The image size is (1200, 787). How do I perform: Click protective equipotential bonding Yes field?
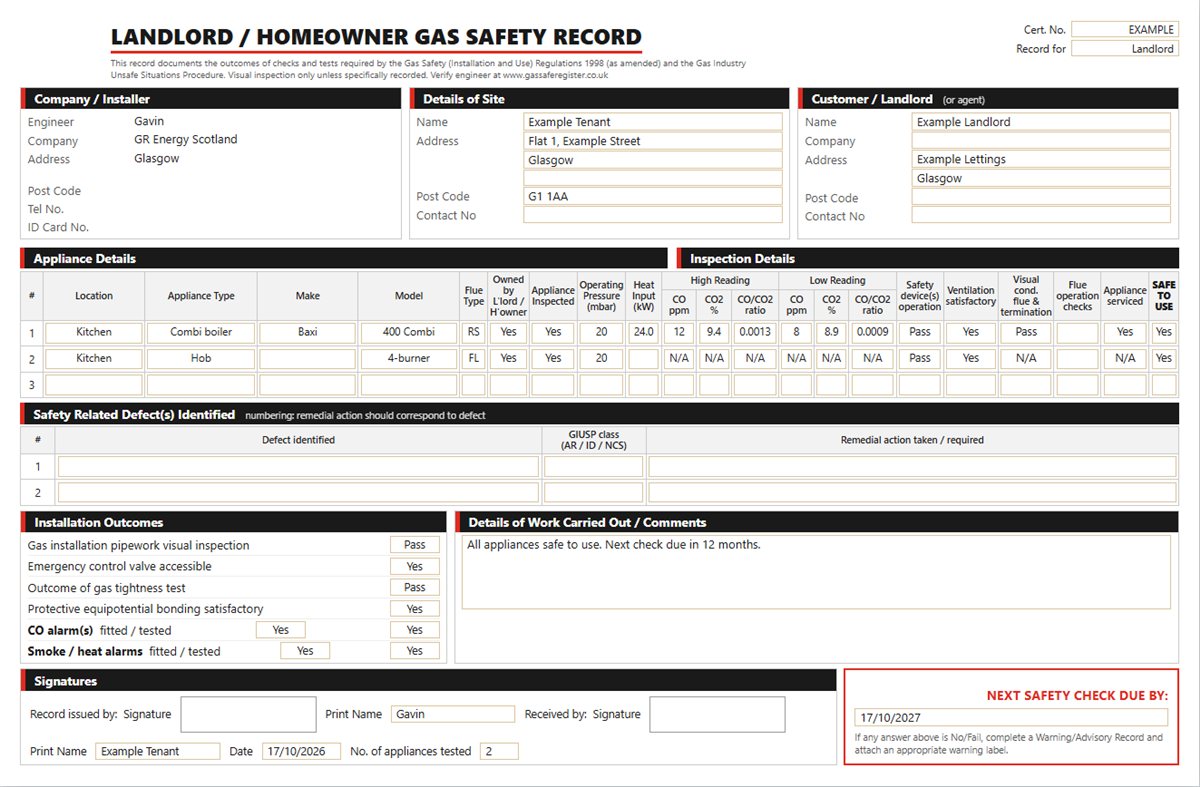coord(415,608)
